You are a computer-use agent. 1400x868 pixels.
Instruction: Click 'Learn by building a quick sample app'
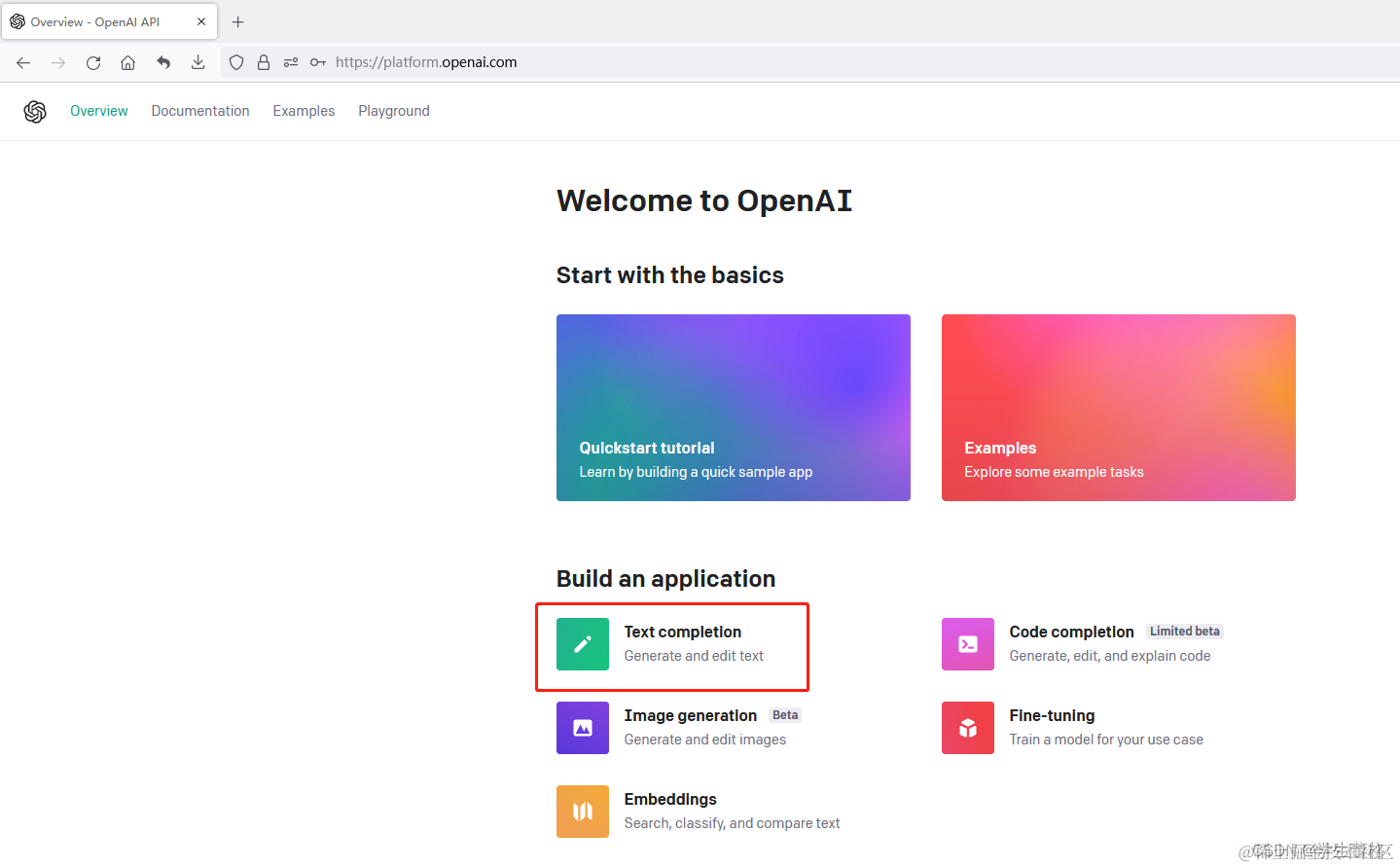[x=696, y=472]
